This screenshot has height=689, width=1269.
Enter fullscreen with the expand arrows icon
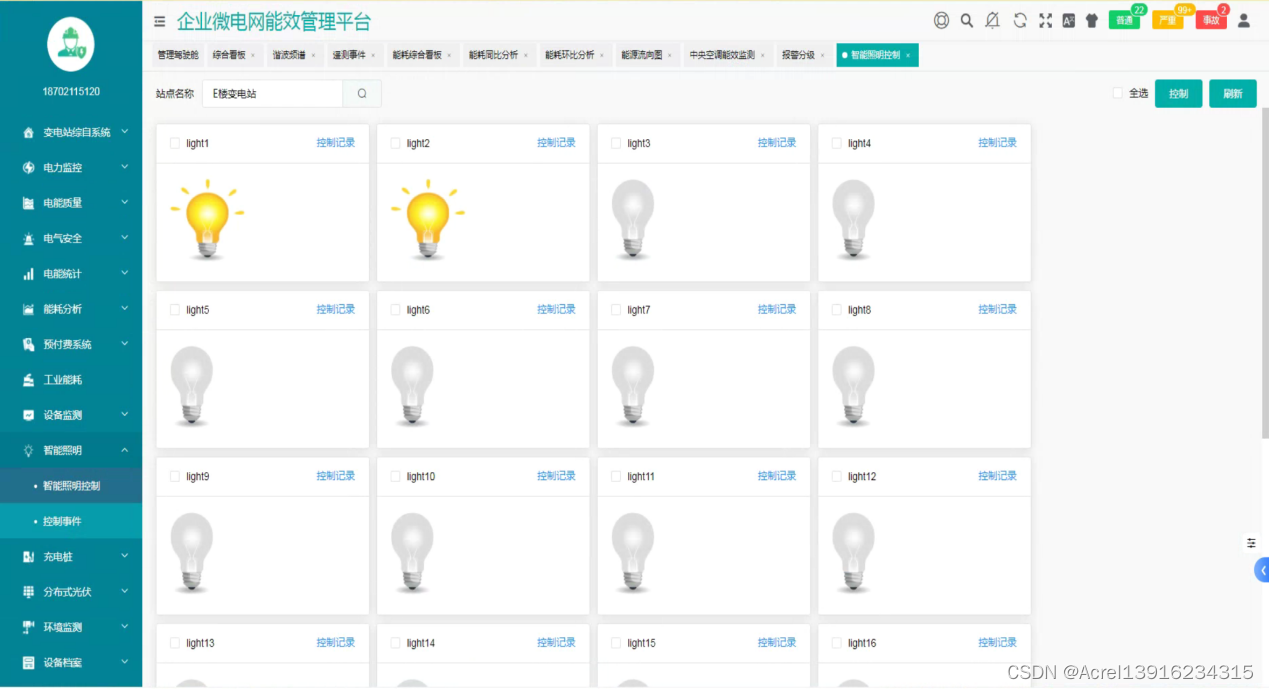[1046, 20]
